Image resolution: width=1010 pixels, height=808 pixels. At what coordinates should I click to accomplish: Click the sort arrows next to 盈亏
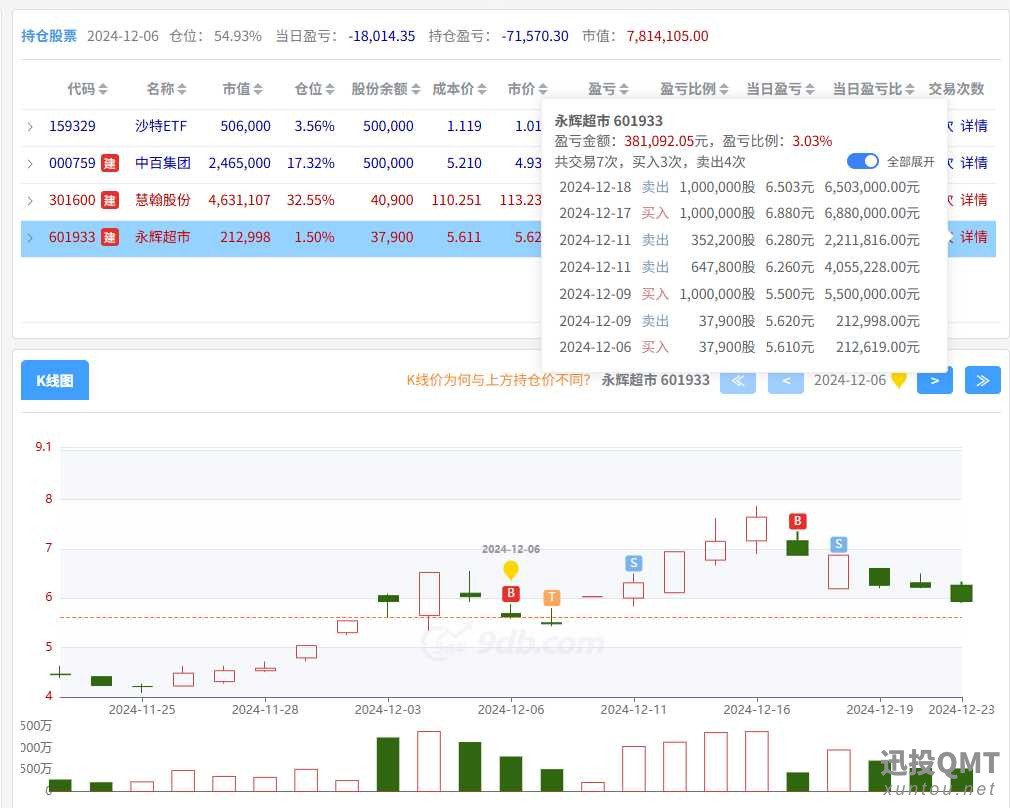(624, 89)
